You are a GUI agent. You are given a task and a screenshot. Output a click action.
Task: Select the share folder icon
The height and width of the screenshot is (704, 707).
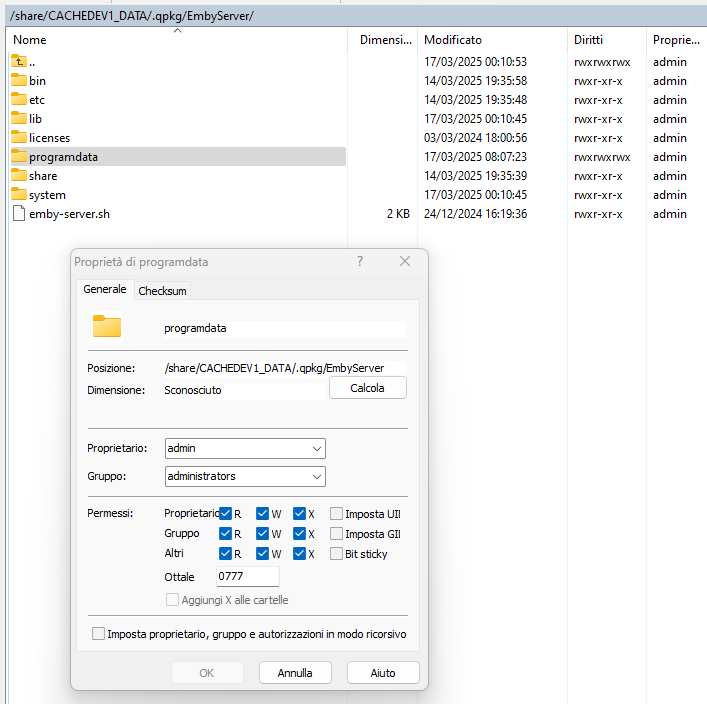pyautogui.click(x=18, y=175)
